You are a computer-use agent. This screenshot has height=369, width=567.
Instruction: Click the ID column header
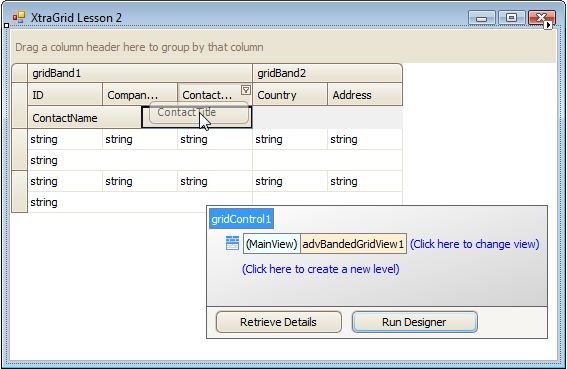[65, 95]
